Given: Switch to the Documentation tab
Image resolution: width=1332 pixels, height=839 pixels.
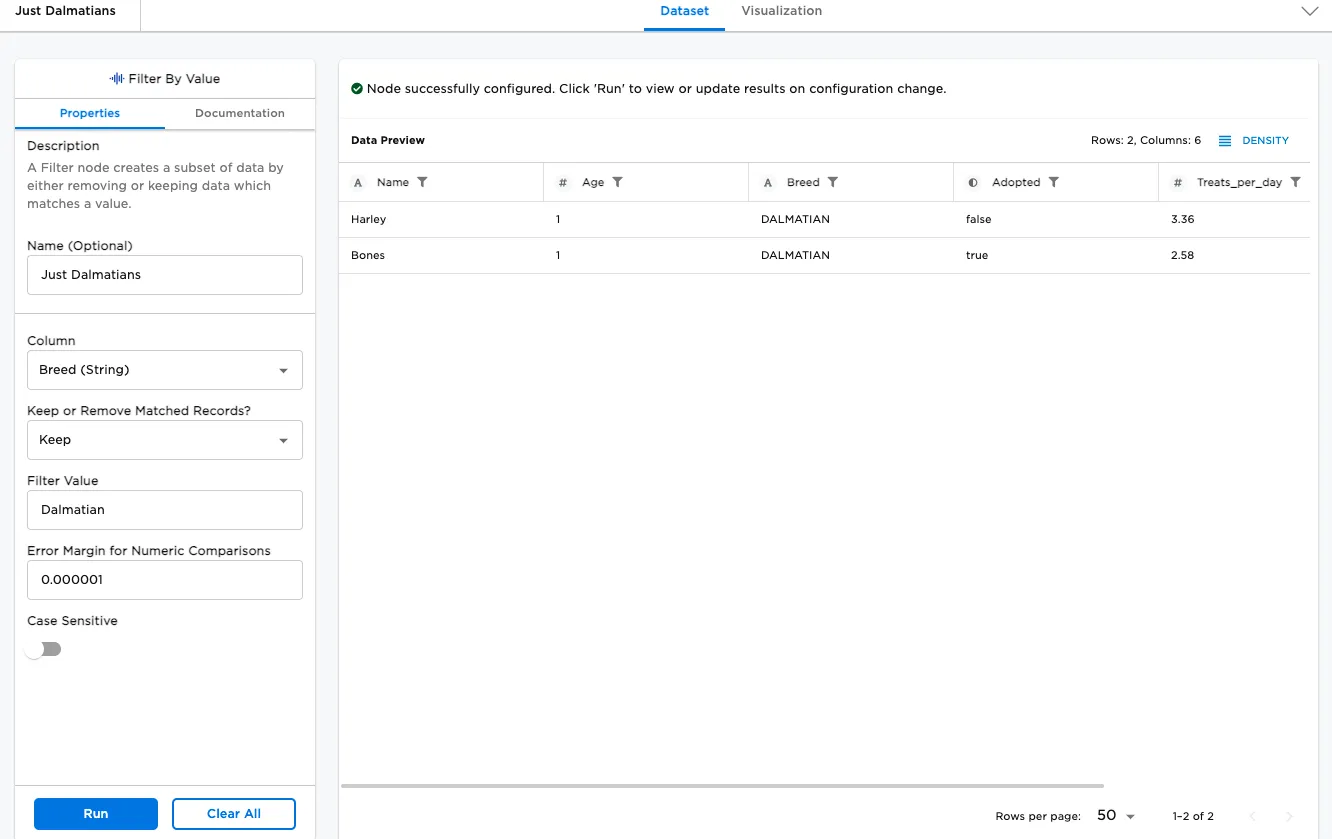Looking at the screenshot, I should (x=239, y=113).
